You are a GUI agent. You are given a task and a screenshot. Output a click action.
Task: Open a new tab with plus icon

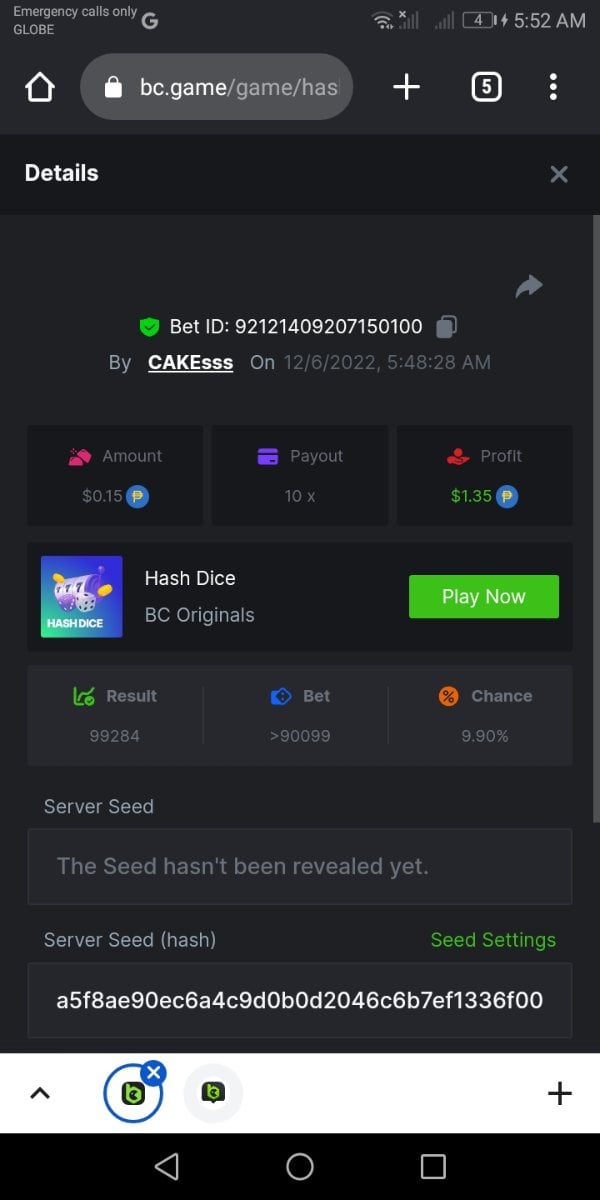[406, 88]
